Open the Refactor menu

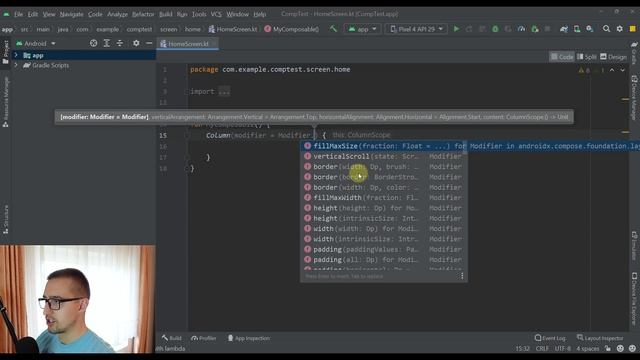(x=143, y=14)
